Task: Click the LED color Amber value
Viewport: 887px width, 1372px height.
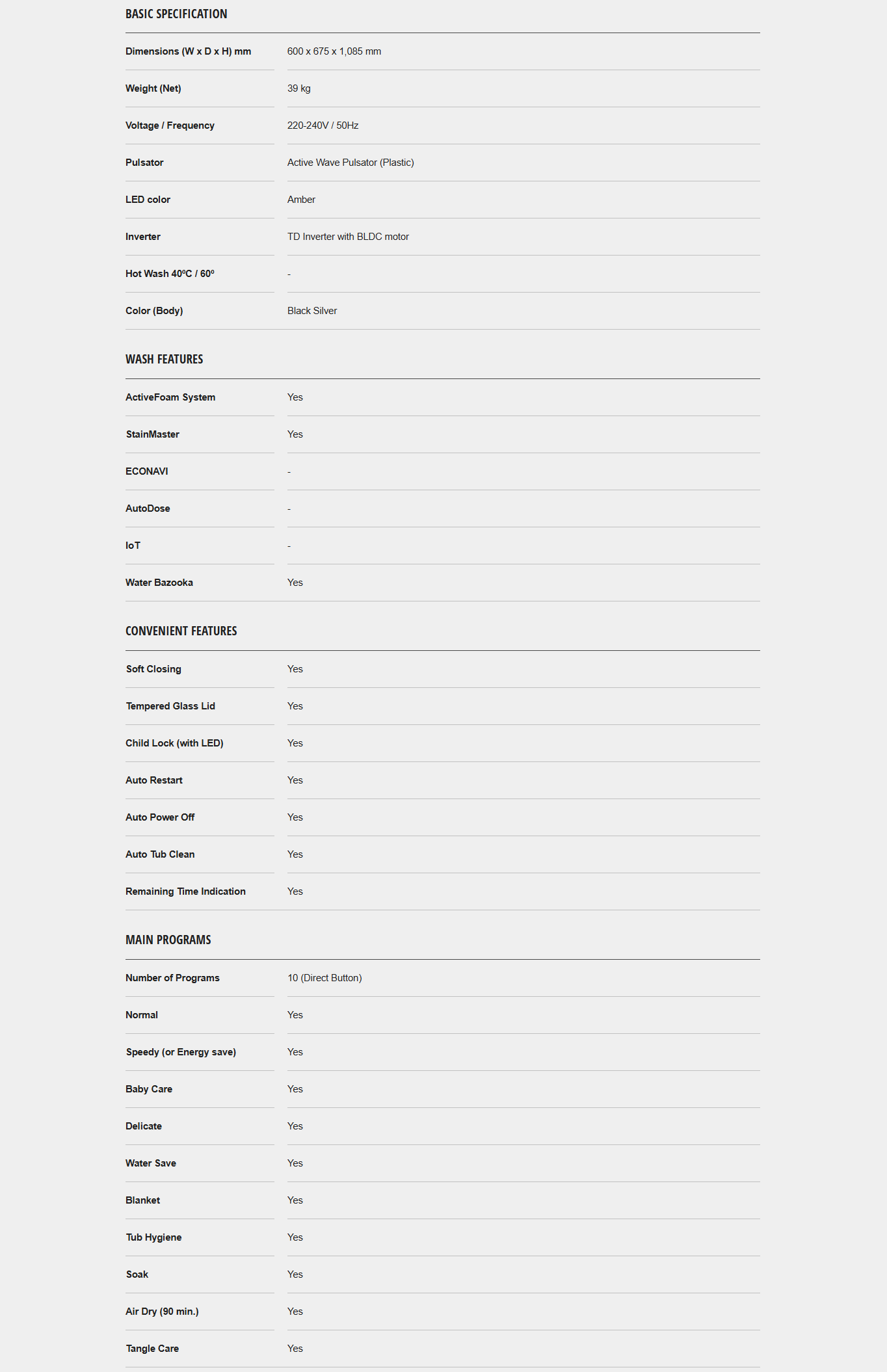Action: [x=301, y=200]
